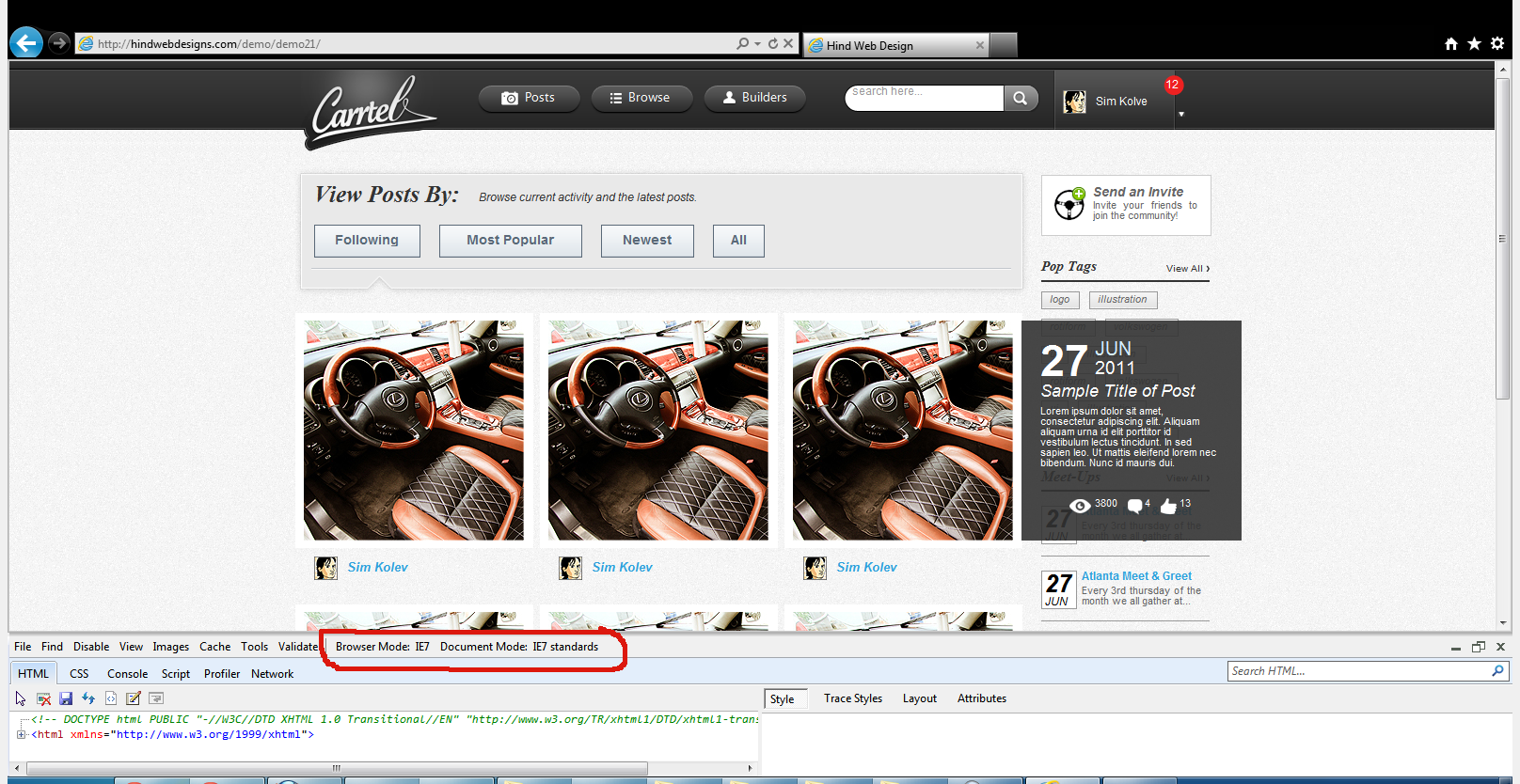Switch to the CSS tab
Screen dimensions: 1520x784
pos(79,674)
